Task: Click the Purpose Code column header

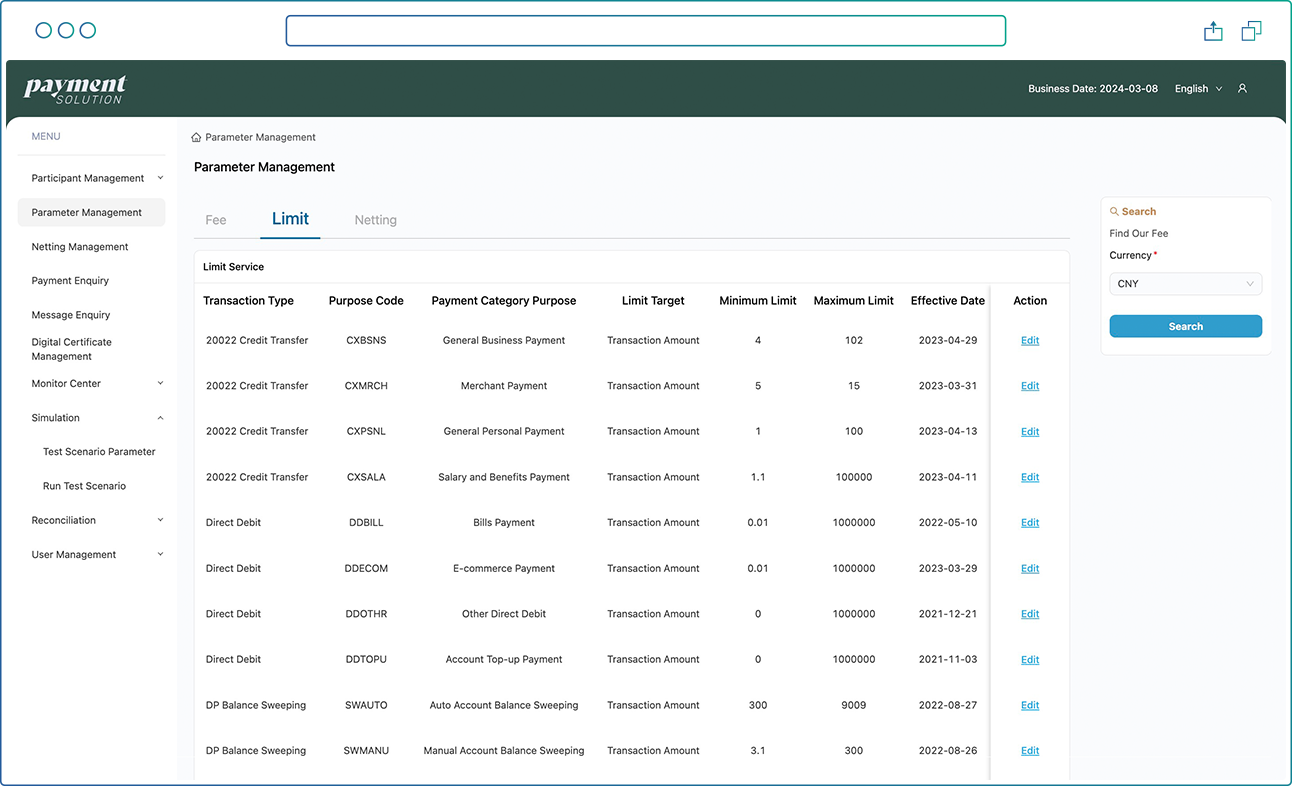Action: pos(366,301)
